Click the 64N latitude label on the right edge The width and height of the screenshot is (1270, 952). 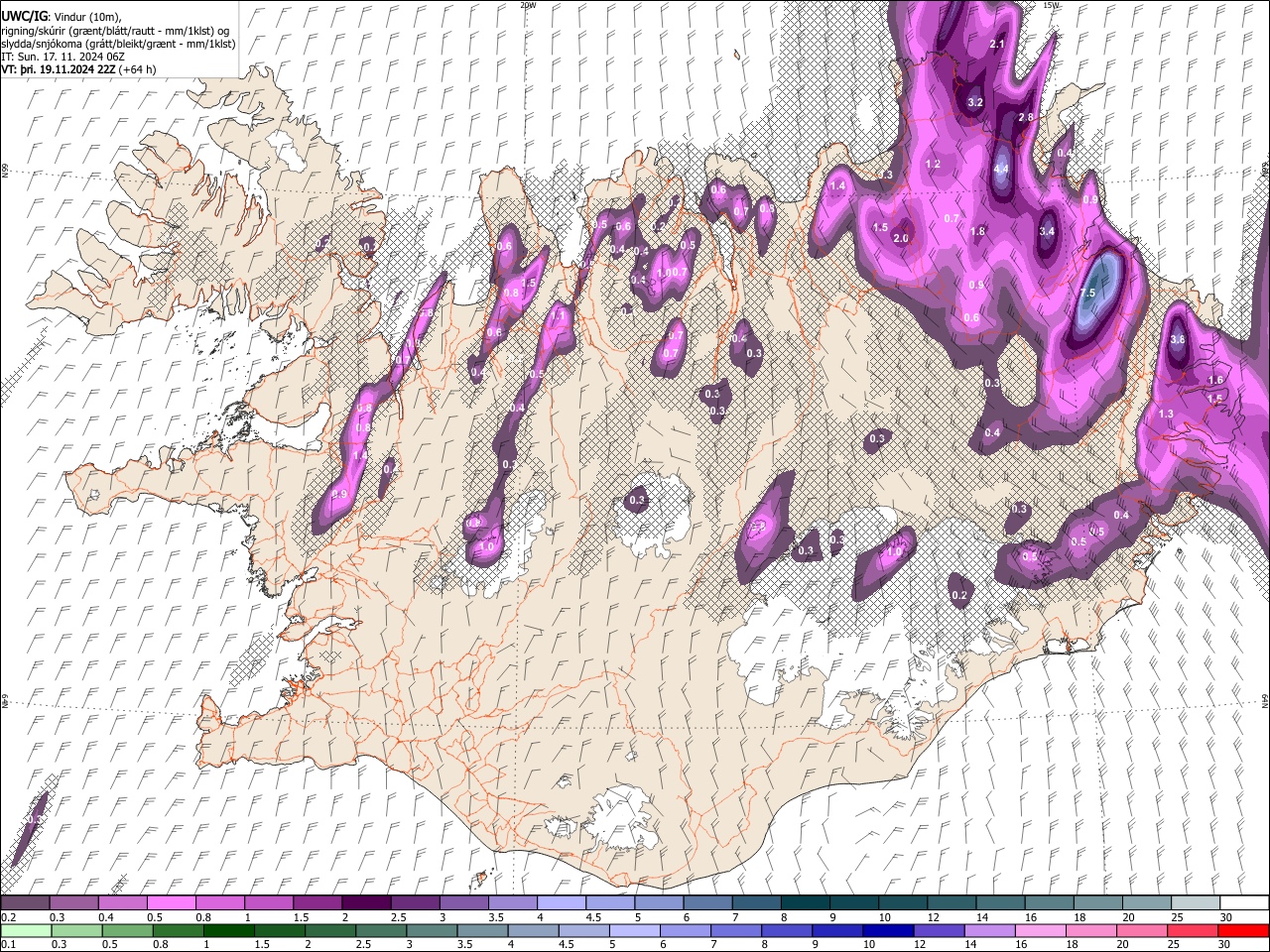1265,701
